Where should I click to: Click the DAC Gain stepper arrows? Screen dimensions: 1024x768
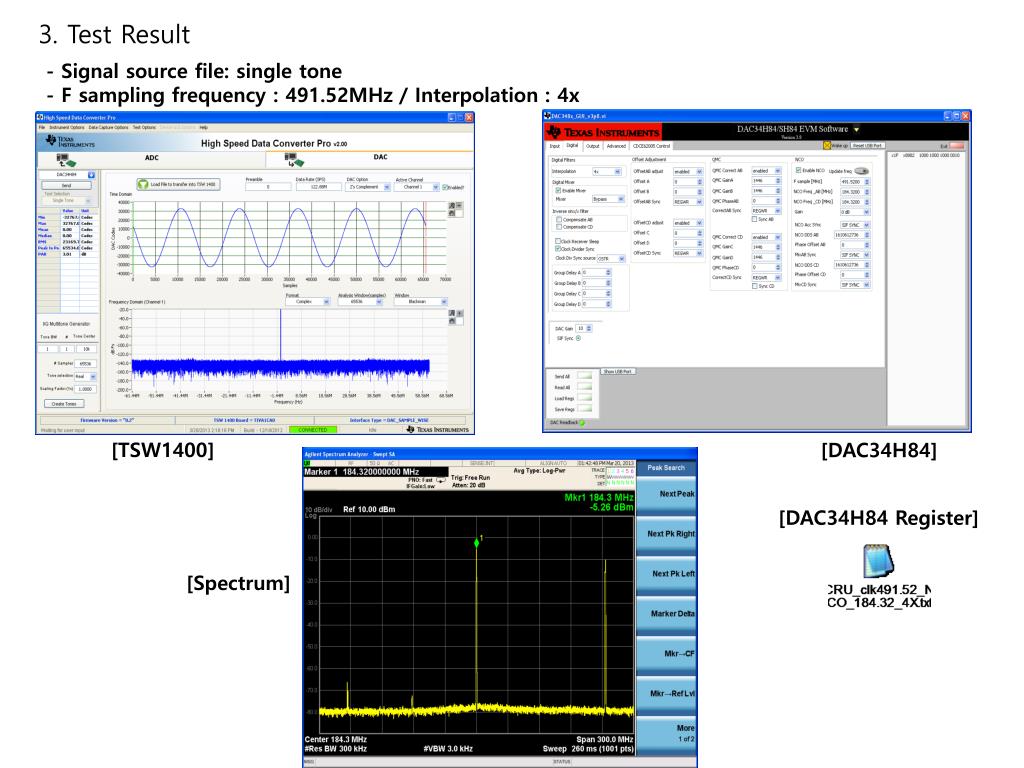click(589, 328)
